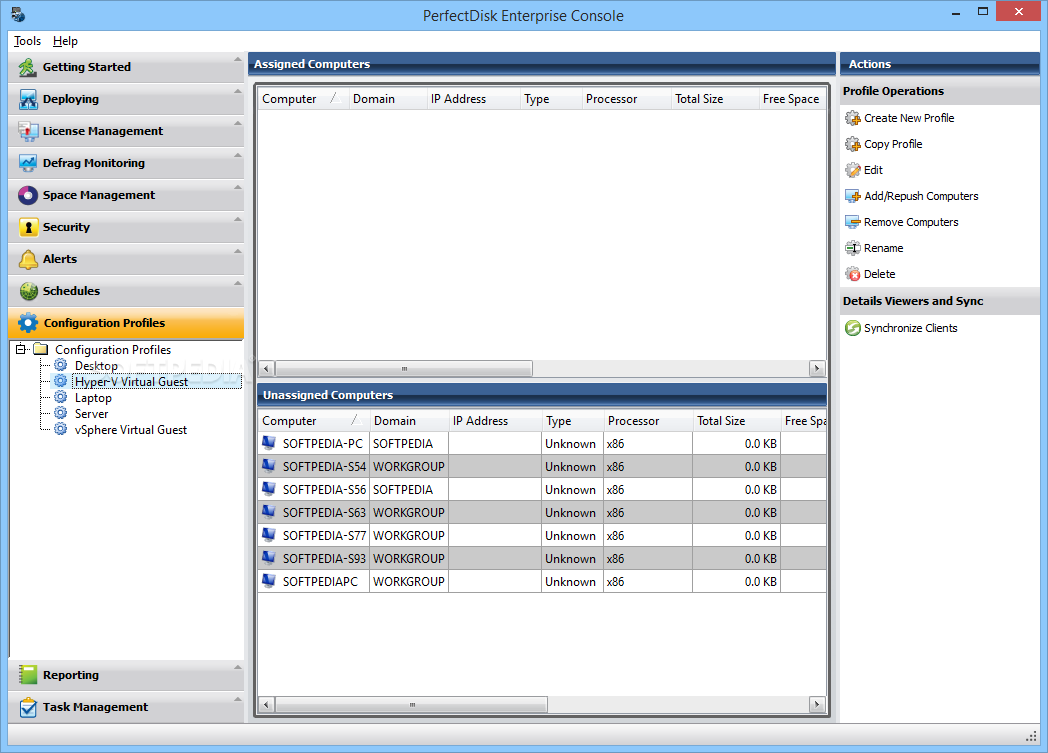Click the Space Management disc icon
This screenshot has width=1048, height=753.
[27, 195]
